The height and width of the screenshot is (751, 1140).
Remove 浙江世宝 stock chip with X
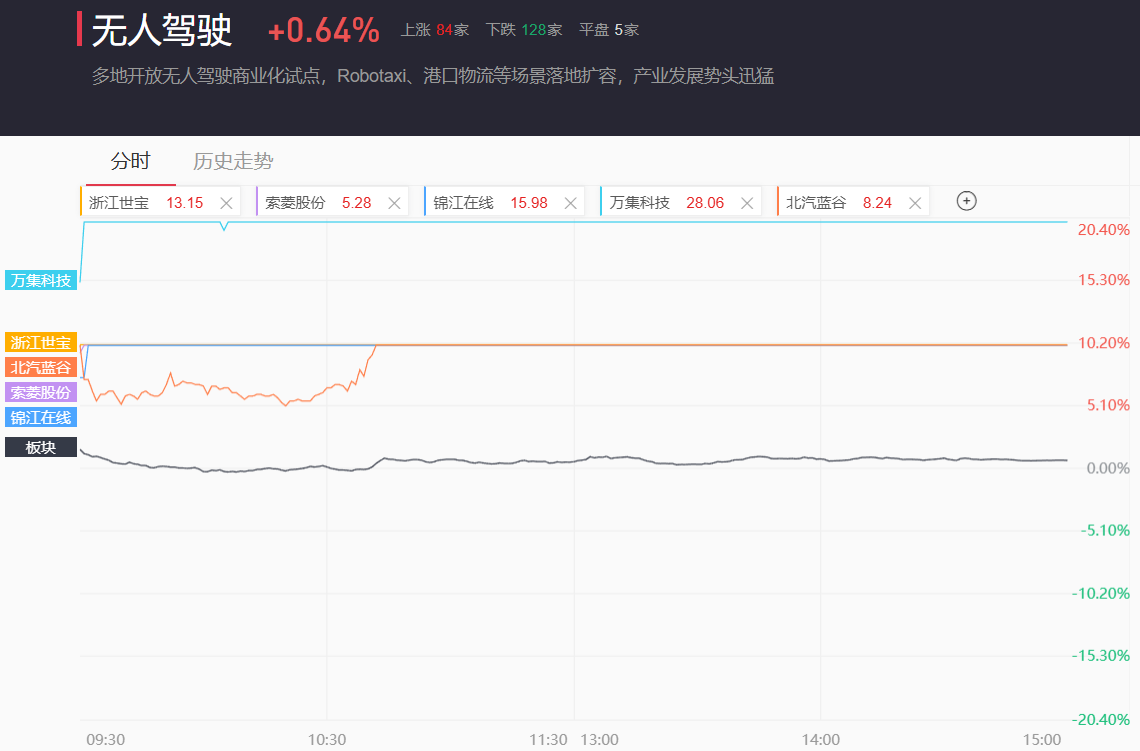226,203
